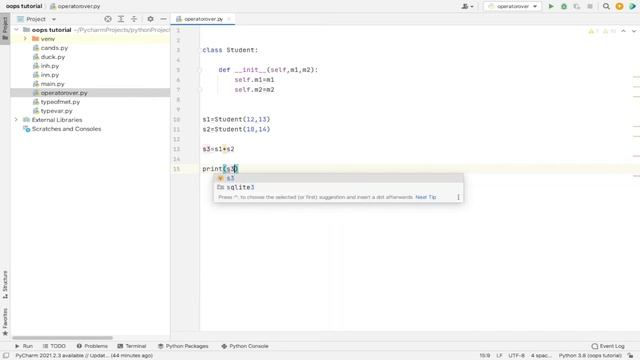
Task: Run with coverage icon in toolbar
Action: pyautogui.click(x=577, y=7)
